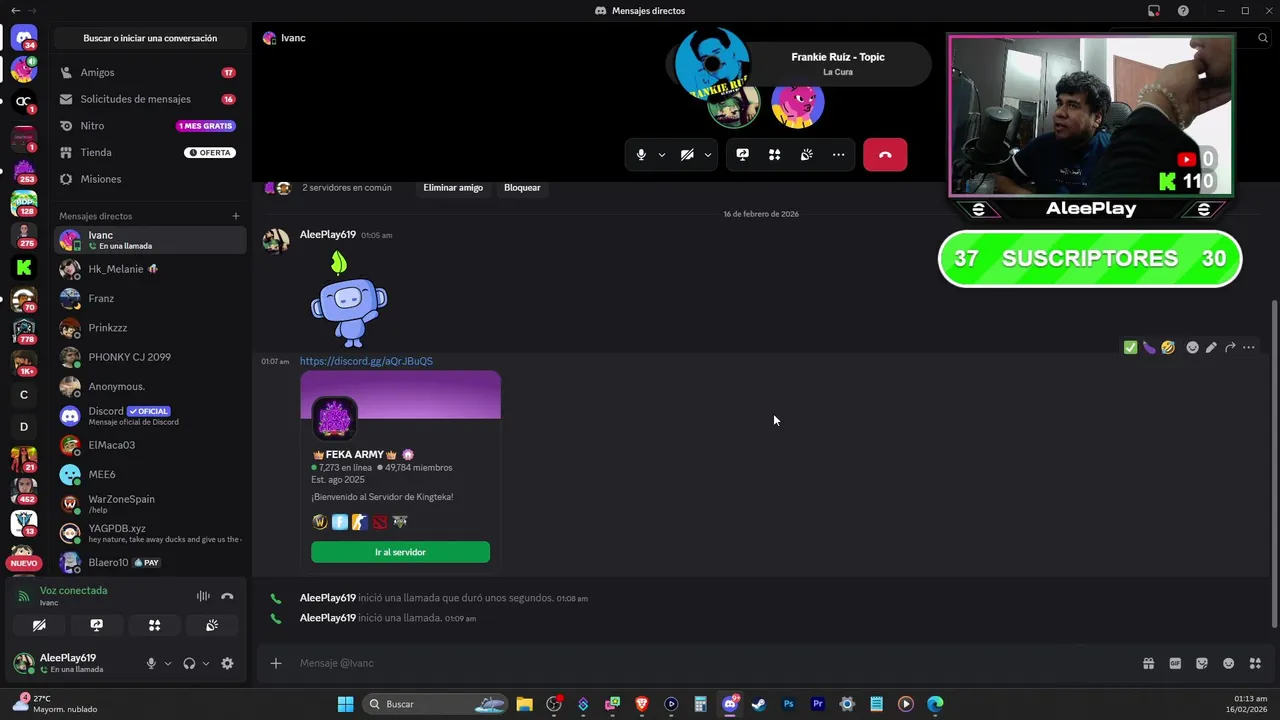The height and width of the screenshot is (720, 1280).
Task: Launch activities from the voice panel
Action: pyautogui.click(x=154, y=625)
